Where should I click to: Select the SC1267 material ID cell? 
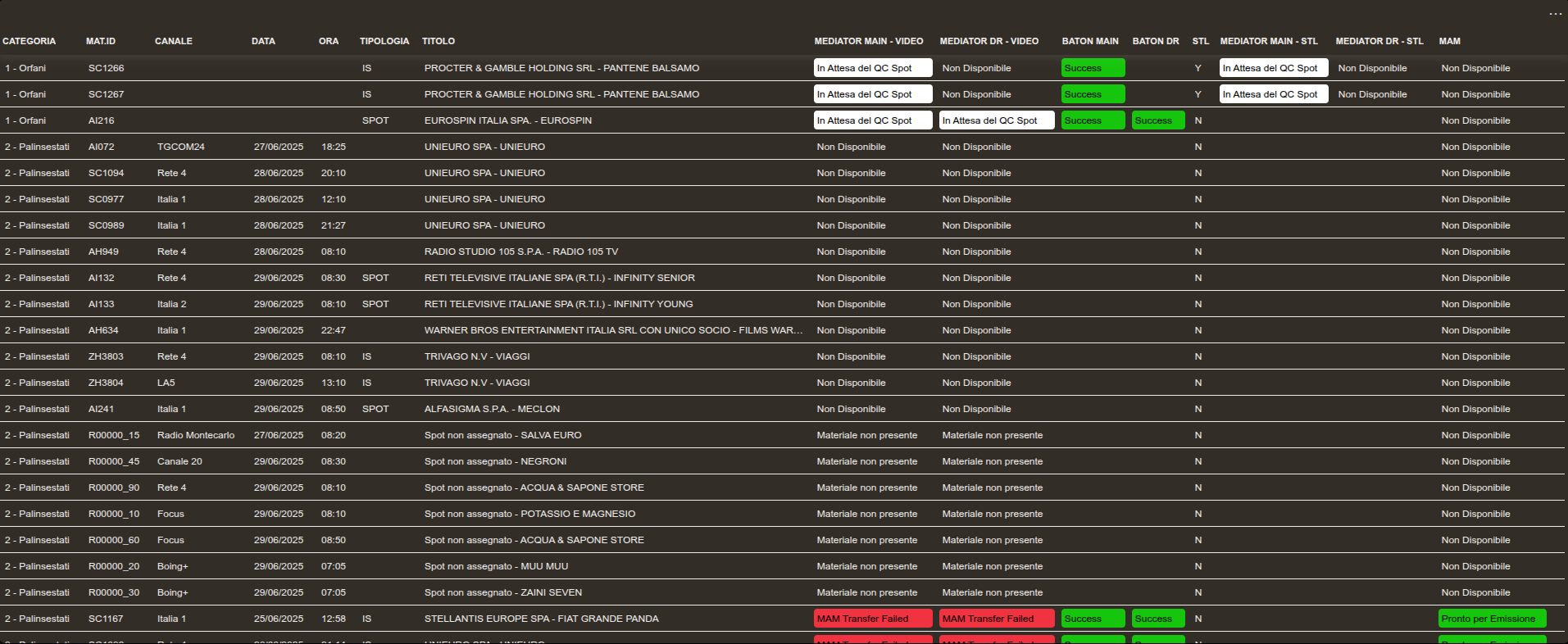107,94
